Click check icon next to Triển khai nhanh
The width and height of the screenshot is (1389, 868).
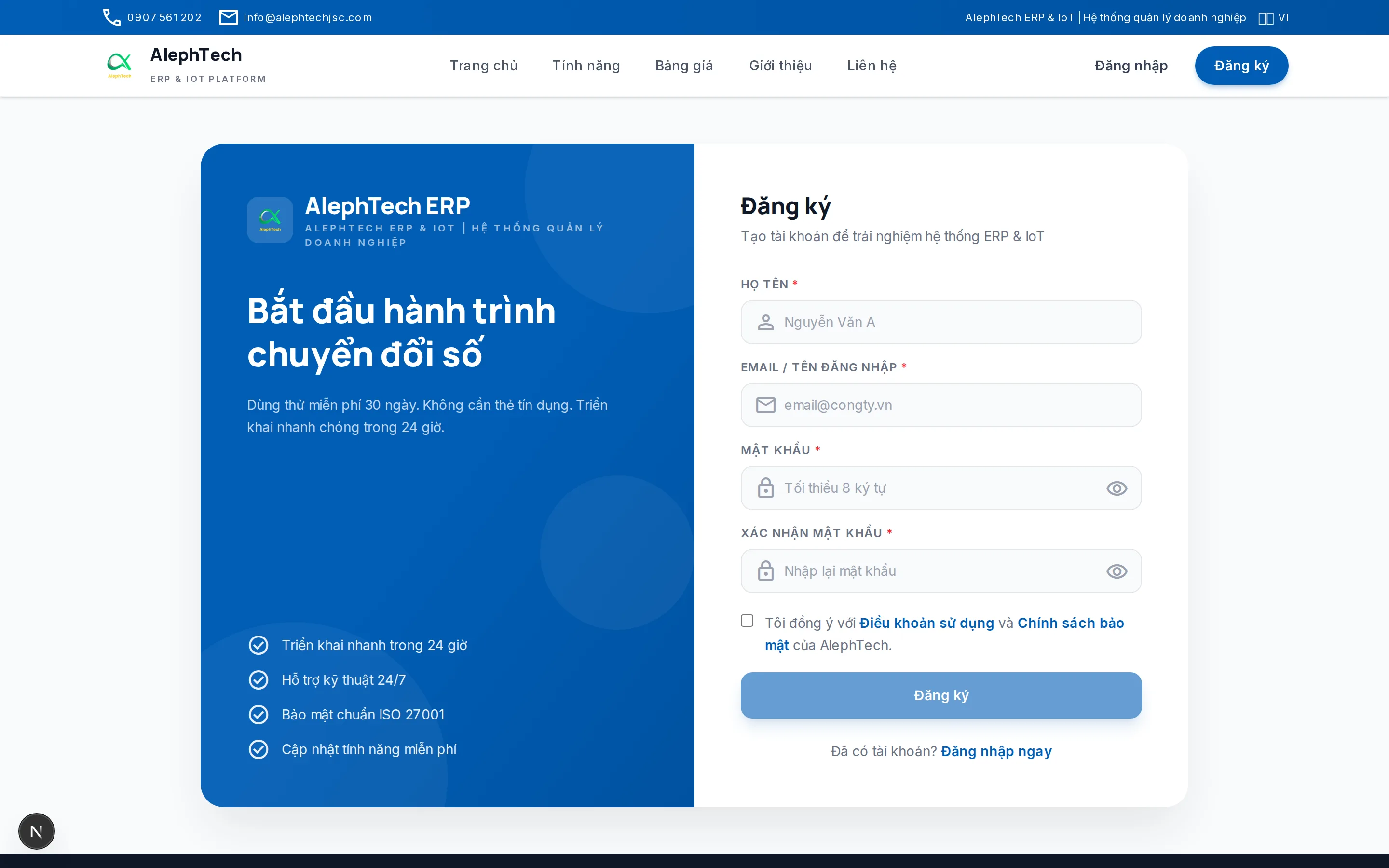[259, 645]
